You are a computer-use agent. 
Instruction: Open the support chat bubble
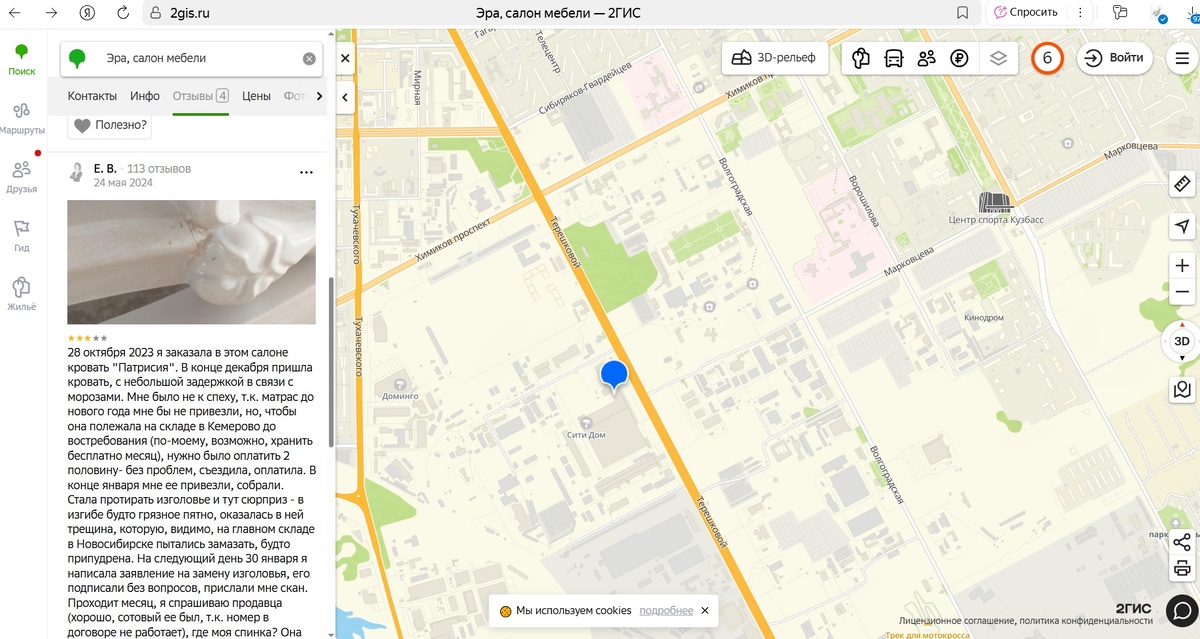[x=1181, y=609]
